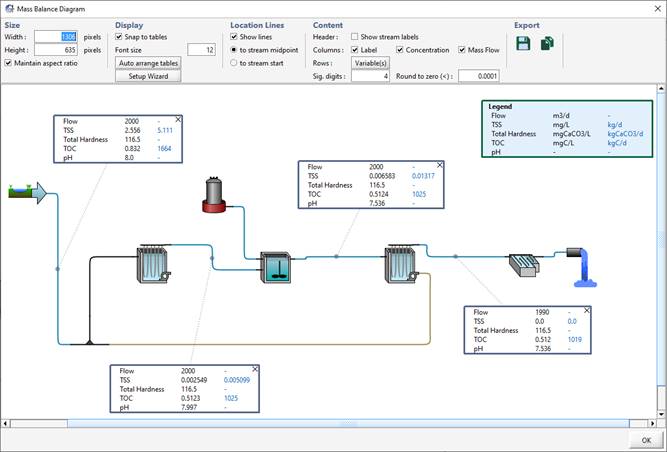Image resolution: width=667 pixels, height=452 pixels.
Task: Click the kgCaCO3/d legend unit
Action: click(625, 134)
